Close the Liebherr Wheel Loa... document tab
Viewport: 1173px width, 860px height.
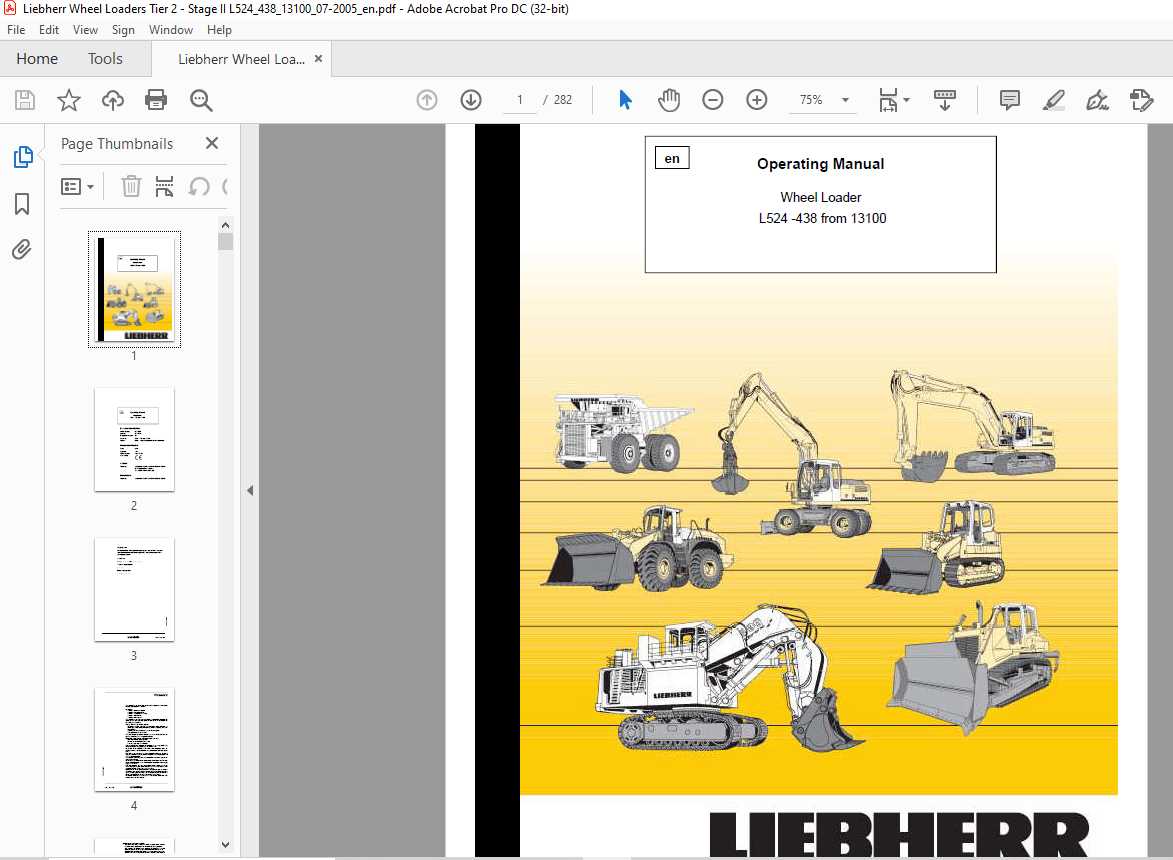(x=319, y=58)
